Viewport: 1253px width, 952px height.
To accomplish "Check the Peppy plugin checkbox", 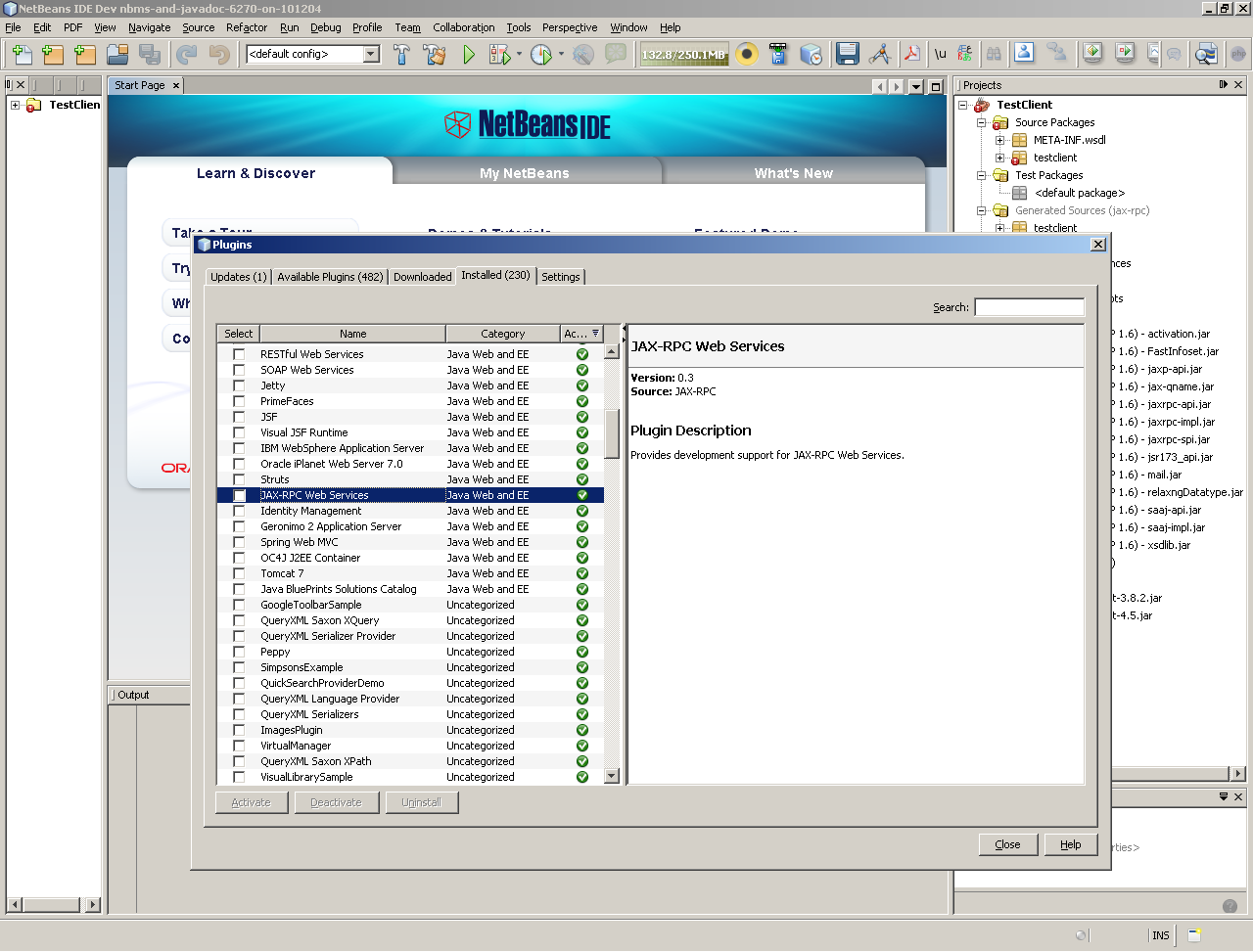I will pos(239,652).
